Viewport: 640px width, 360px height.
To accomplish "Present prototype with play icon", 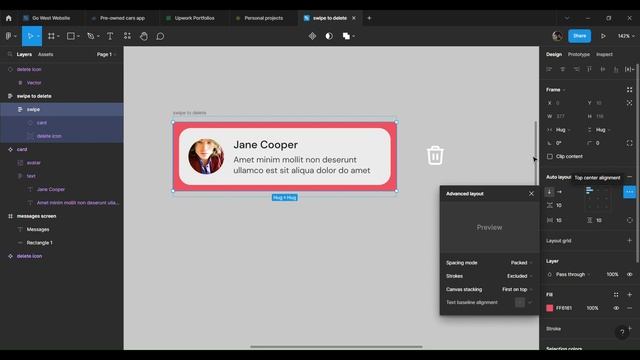I will pyautogui.click(x=603, y=36).
